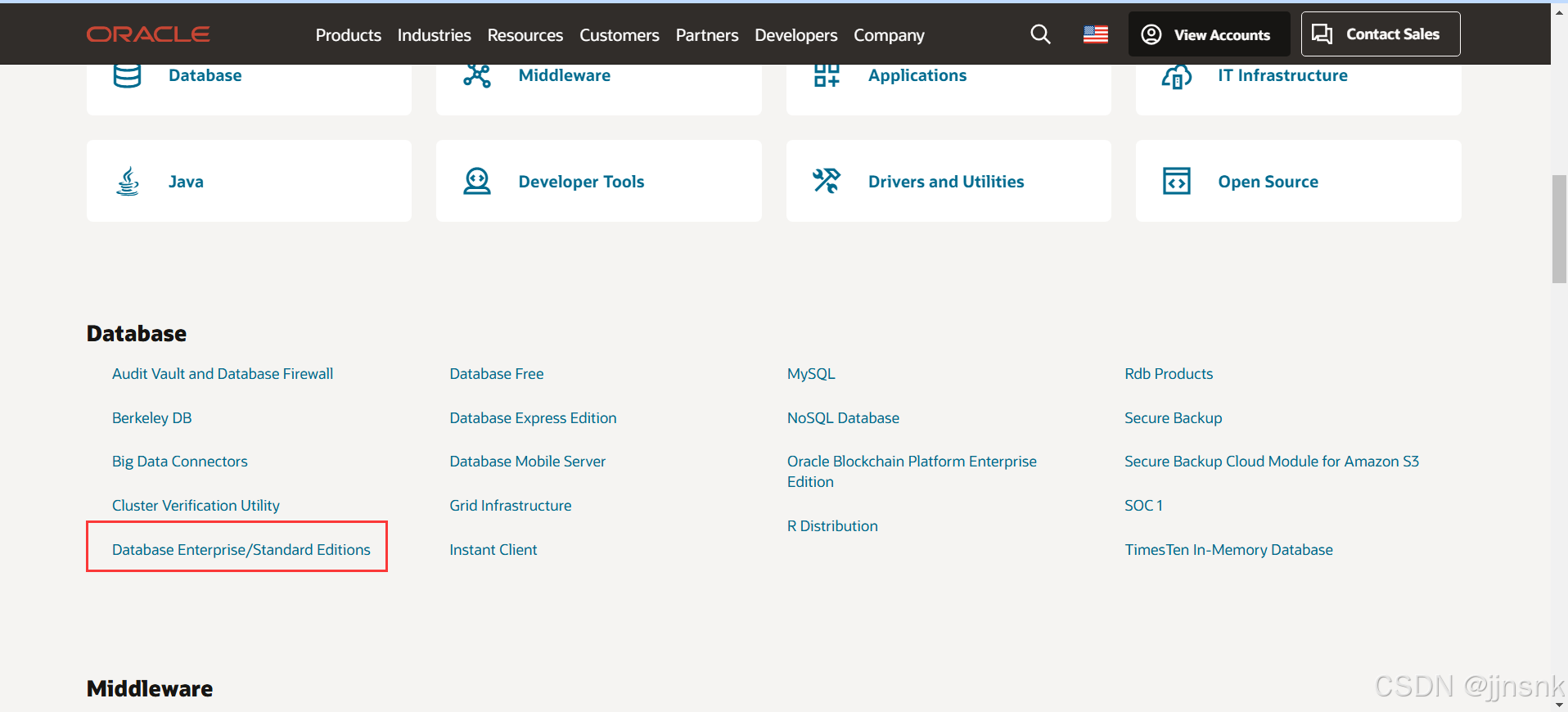Open Database Mobile Server link
The width and height of the screenshot is (1568, 712).
point(528,462)
